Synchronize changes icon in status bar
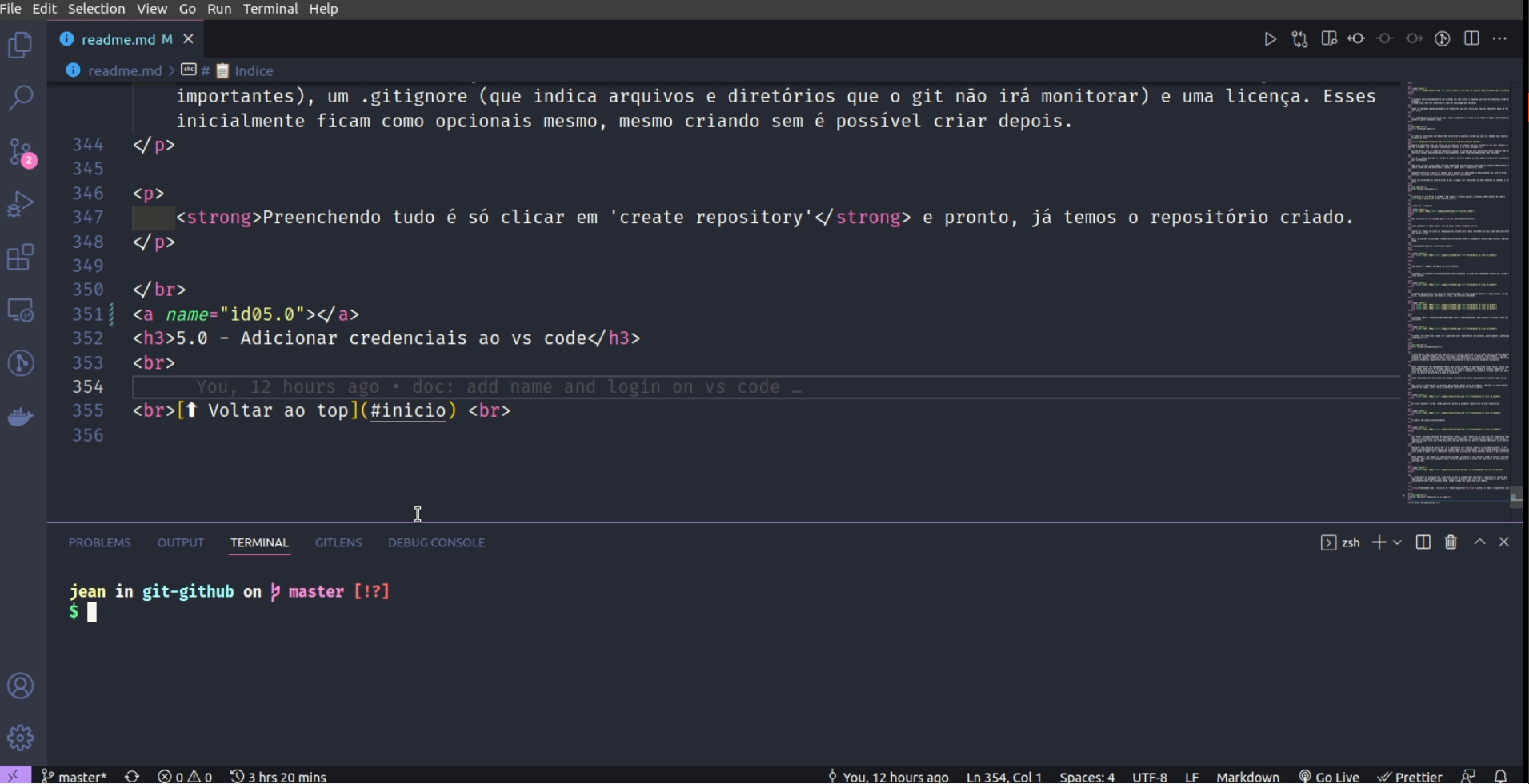This screenshot has height=784, width=1529. [132, 776]
